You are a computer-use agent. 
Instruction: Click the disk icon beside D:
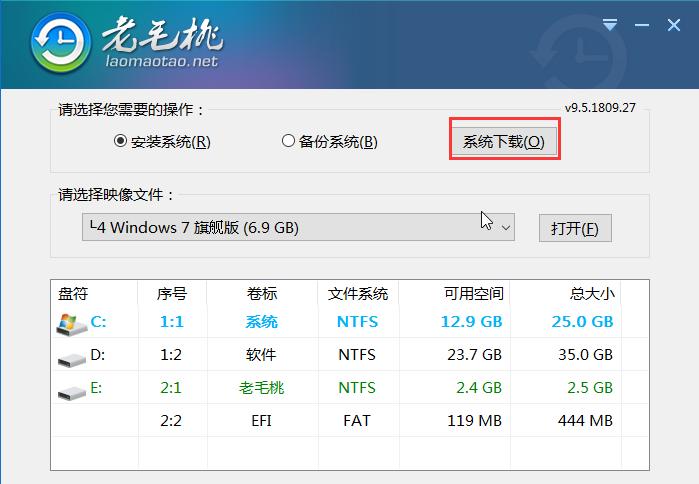point(71,359)
